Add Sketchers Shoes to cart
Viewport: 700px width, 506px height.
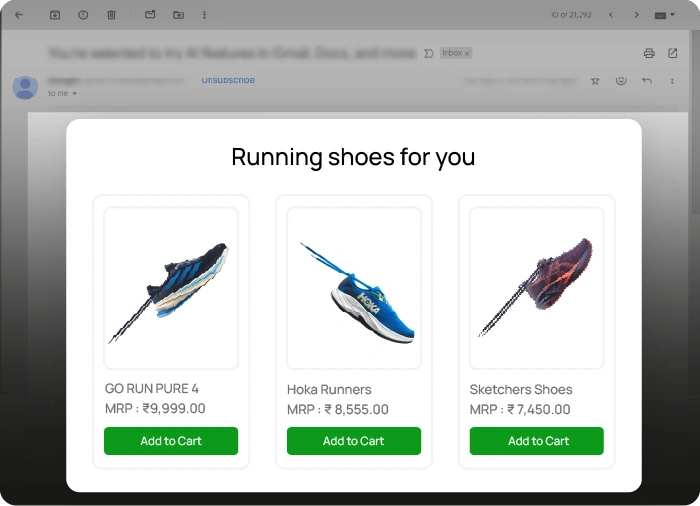pyautogui.click(x=537, y=441)
